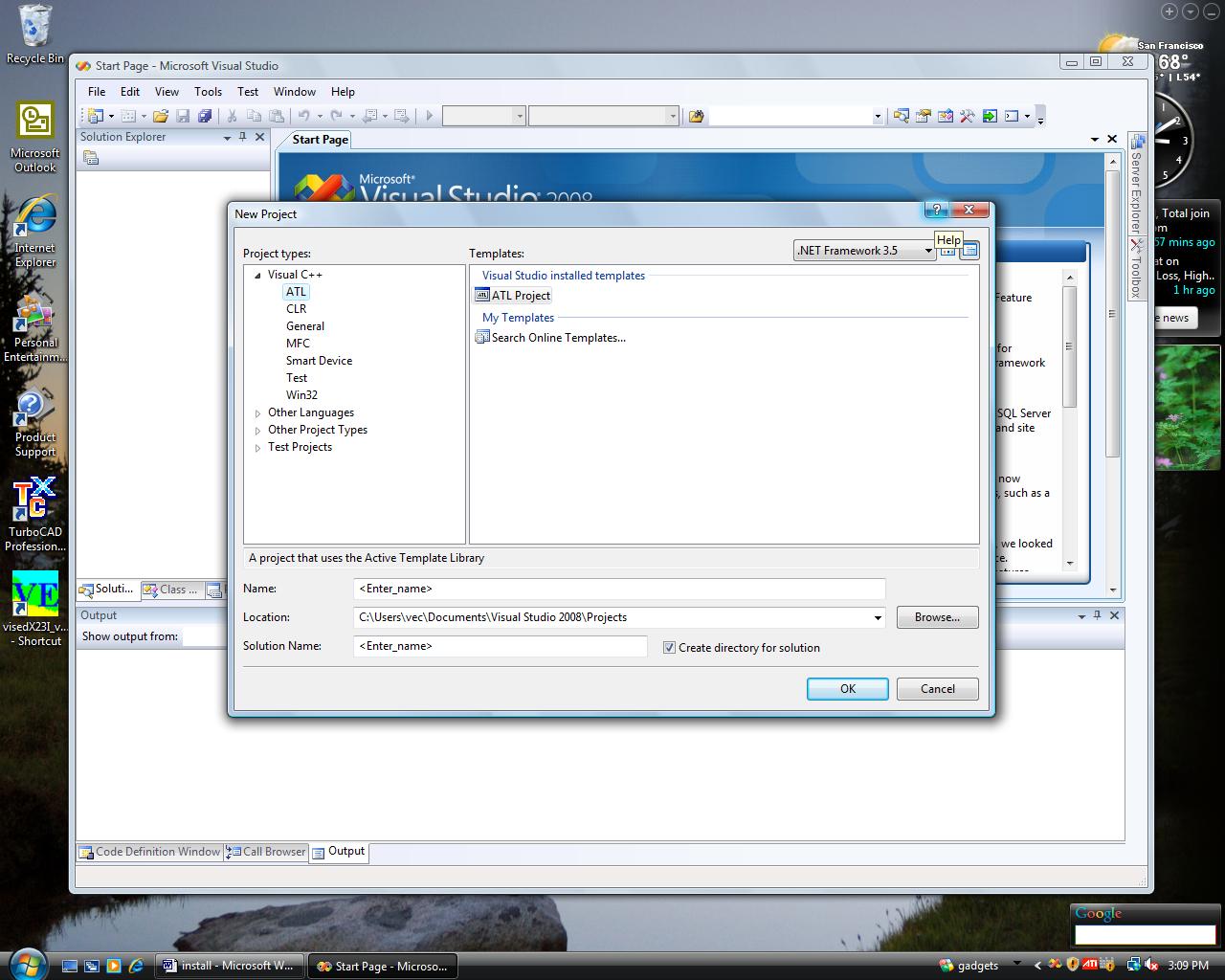Screen dimensions: 1225x980
Task: Open Find combo box dropdown in toolbar
Action: [878, 117]
